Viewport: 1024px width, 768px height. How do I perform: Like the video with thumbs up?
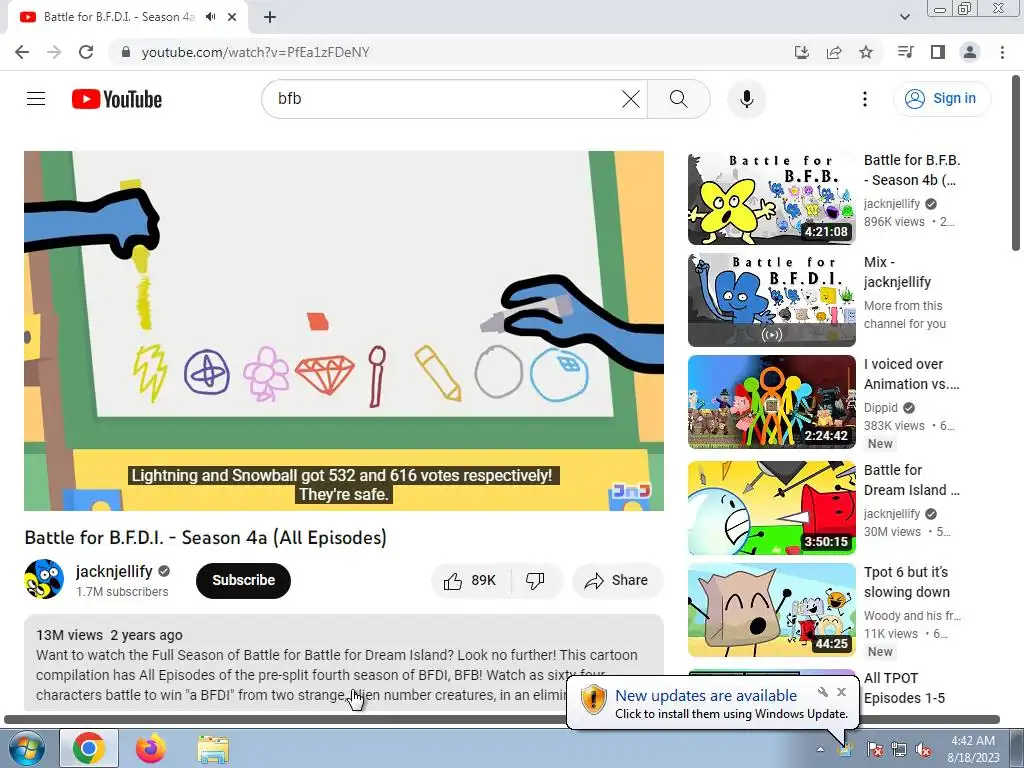coord(470,581)
